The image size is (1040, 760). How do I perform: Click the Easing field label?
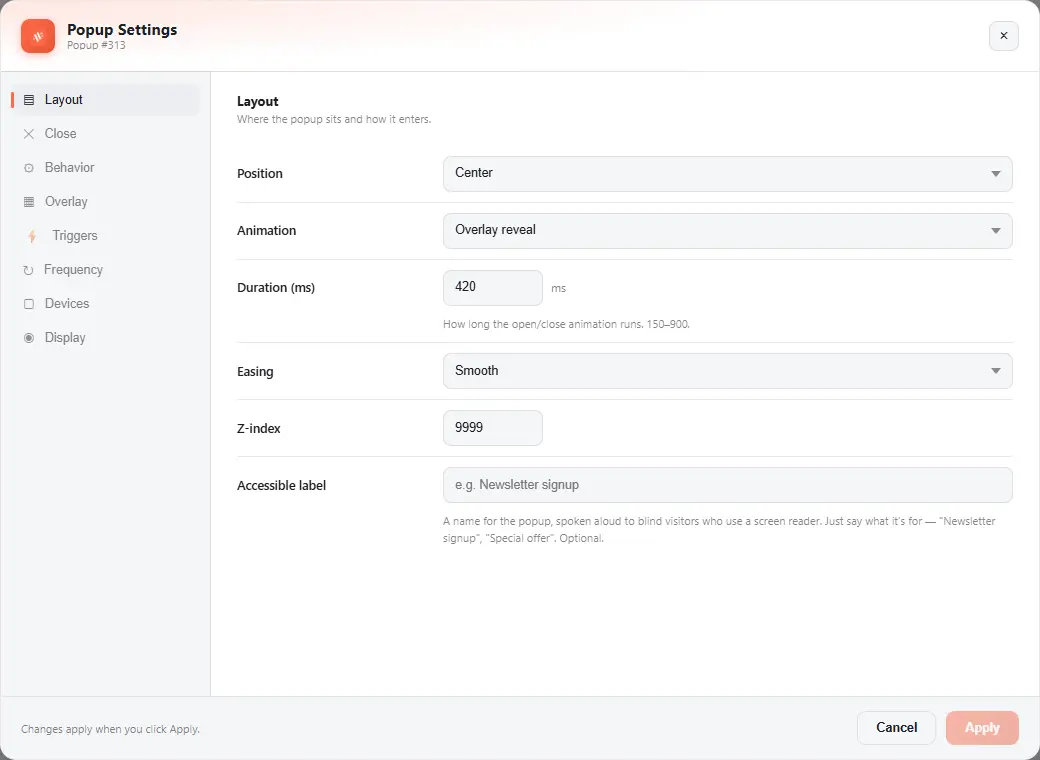point(255,371)
